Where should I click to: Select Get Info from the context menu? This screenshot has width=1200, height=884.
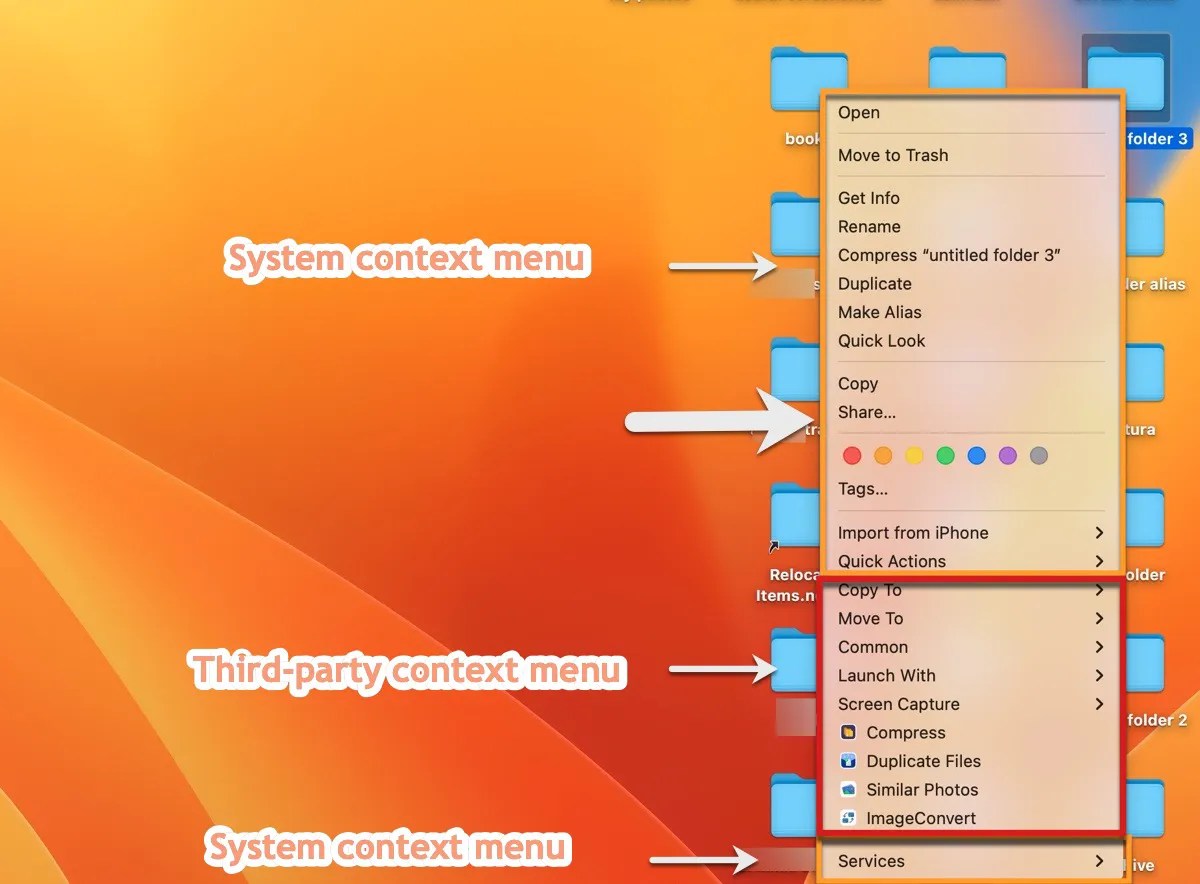(x=868, y=198)
